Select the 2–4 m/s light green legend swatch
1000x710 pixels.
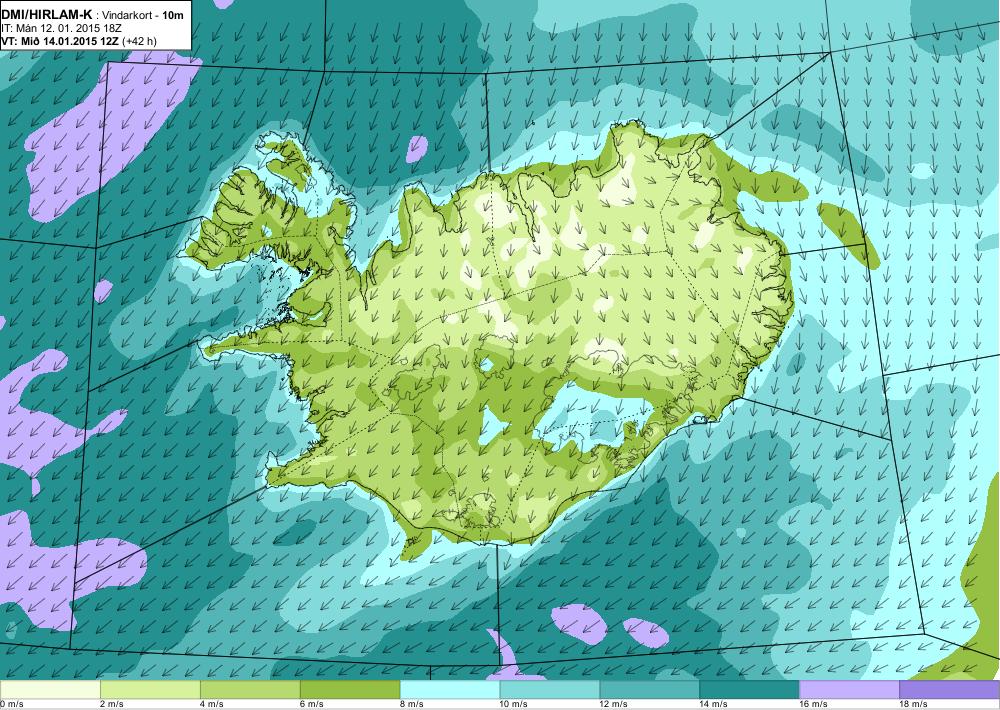pyautogui.click(x=150, y=690)
